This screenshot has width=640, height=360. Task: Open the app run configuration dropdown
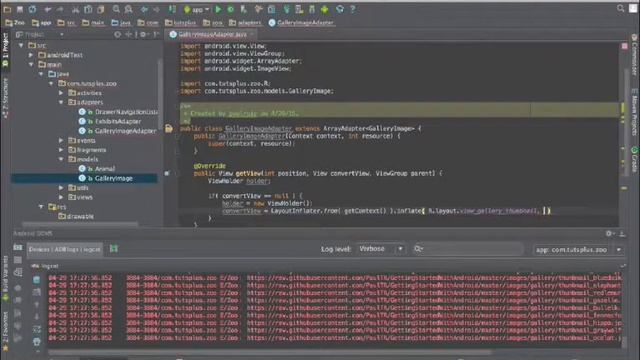point(196,9)
